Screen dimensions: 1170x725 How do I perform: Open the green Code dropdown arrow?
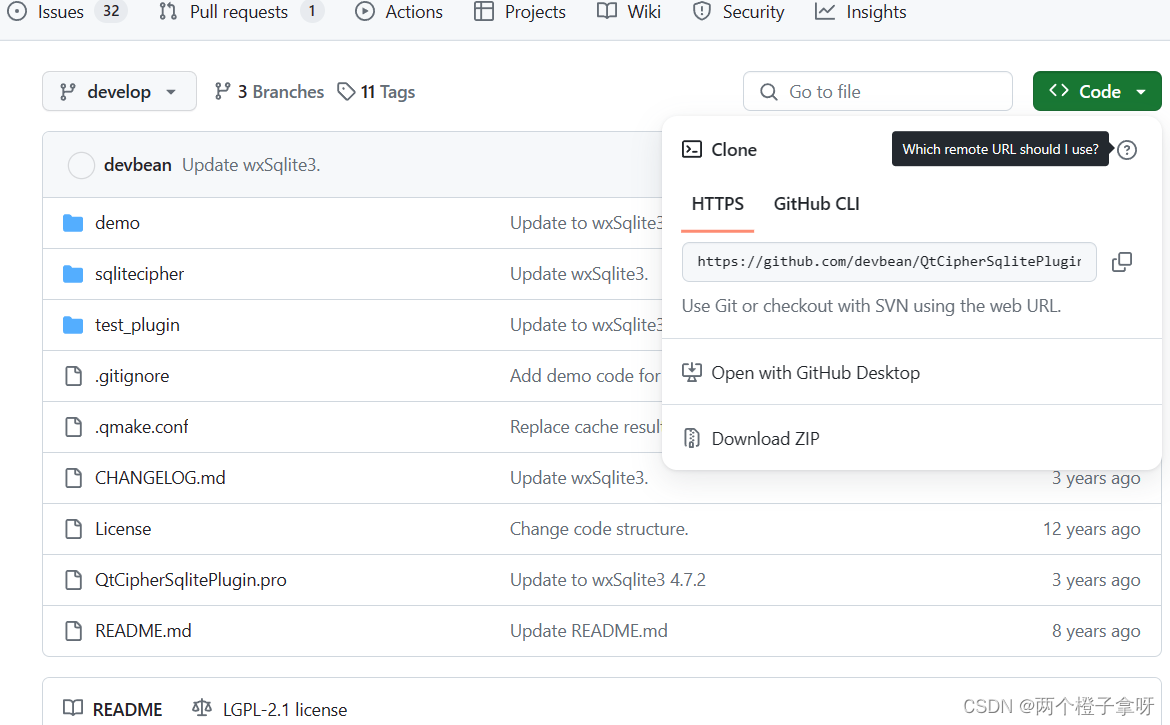pyautogui.click(x=1140, y=90)
